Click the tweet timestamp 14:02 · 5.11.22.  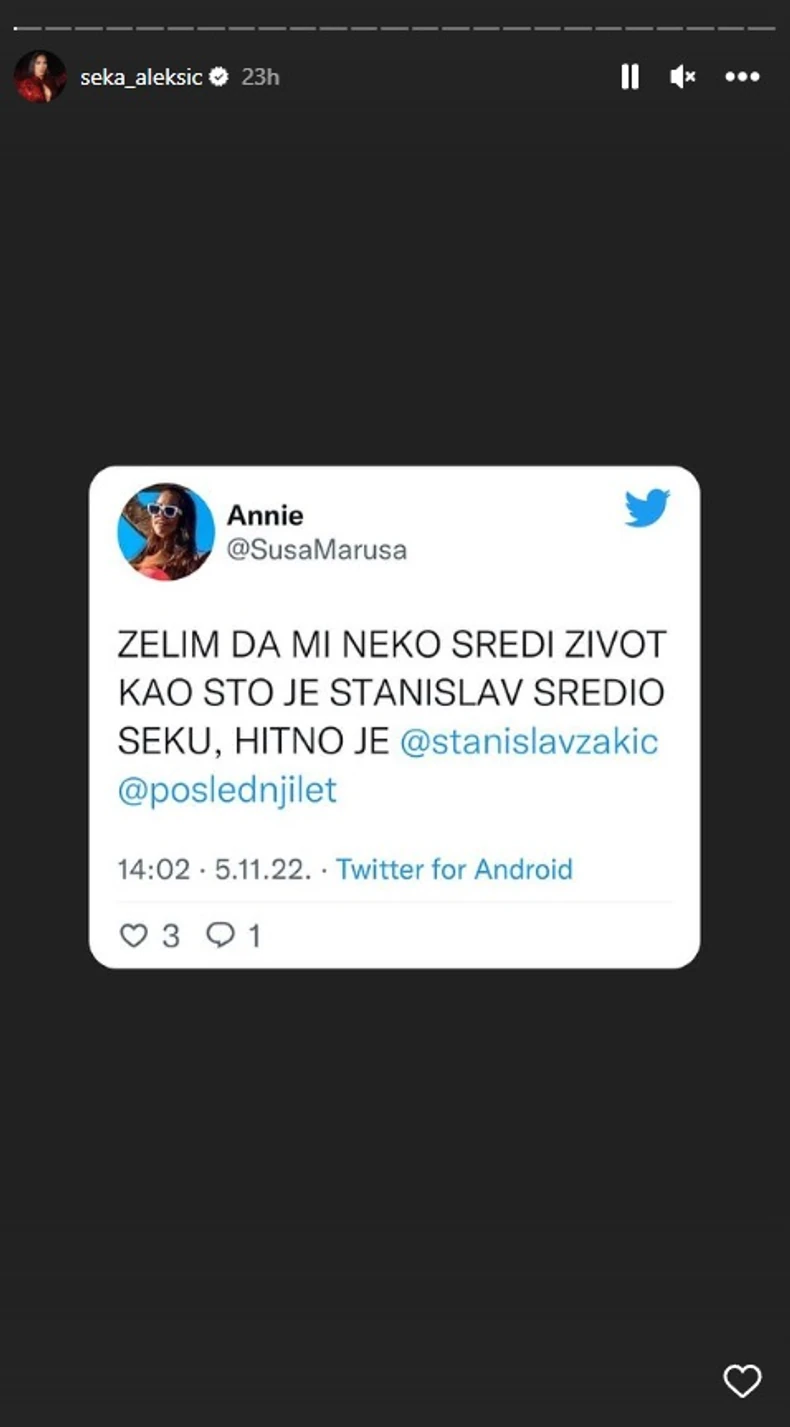[x=215, y=869]
